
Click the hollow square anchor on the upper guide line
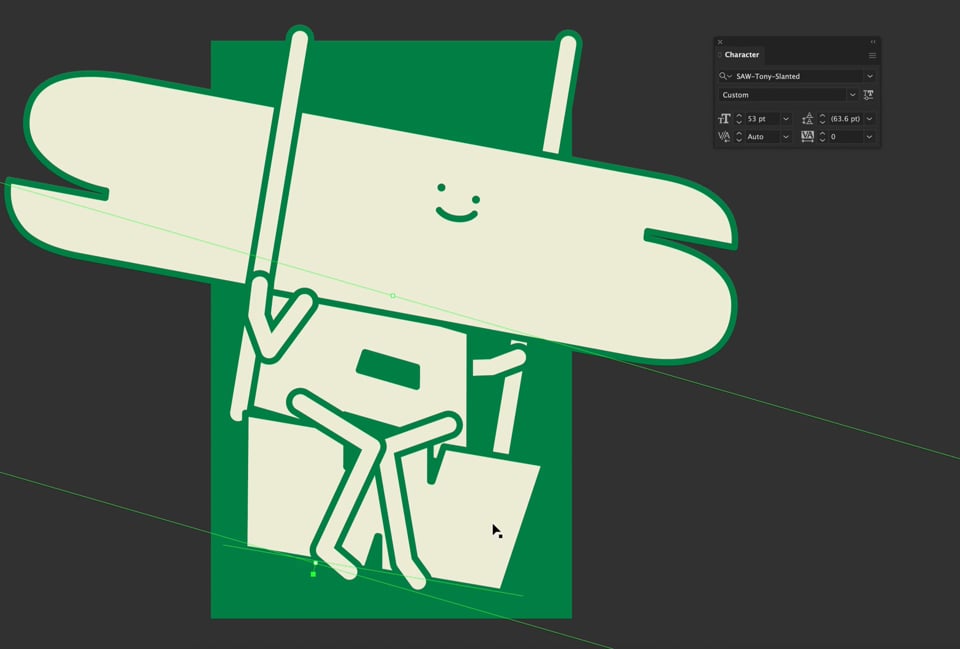393,296
